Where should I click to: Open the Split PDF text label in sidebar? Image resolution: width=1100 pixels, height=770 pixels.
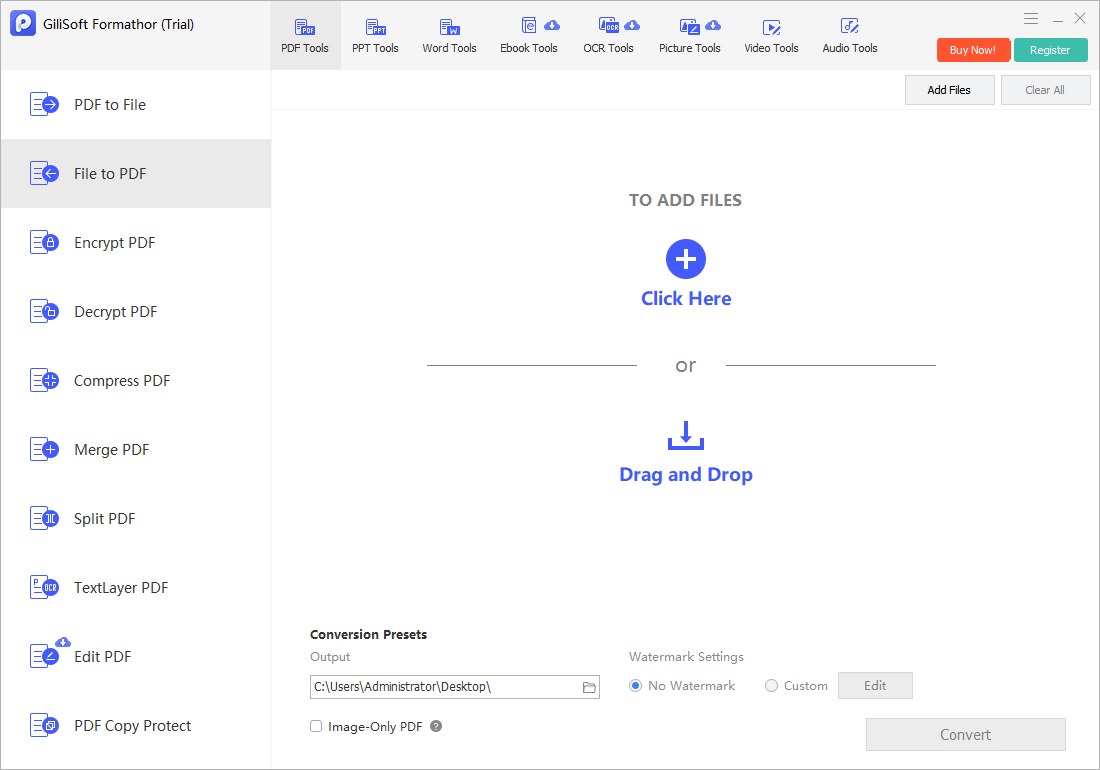point(105,519)
